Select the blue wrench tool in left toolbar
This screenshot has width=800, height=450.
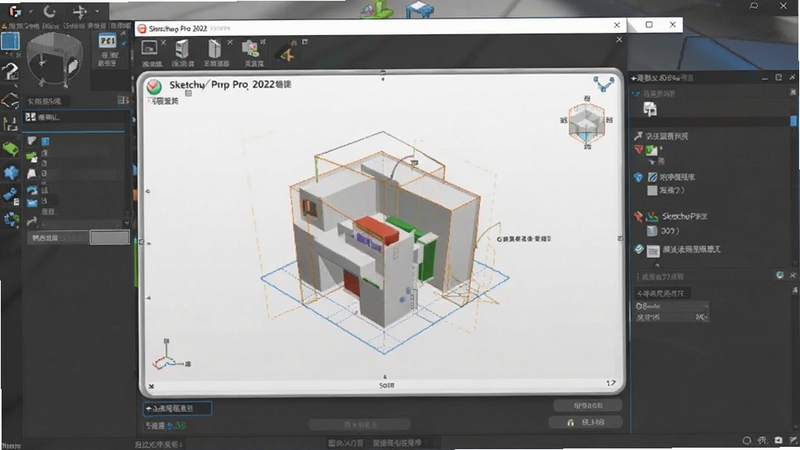point(10,195)
